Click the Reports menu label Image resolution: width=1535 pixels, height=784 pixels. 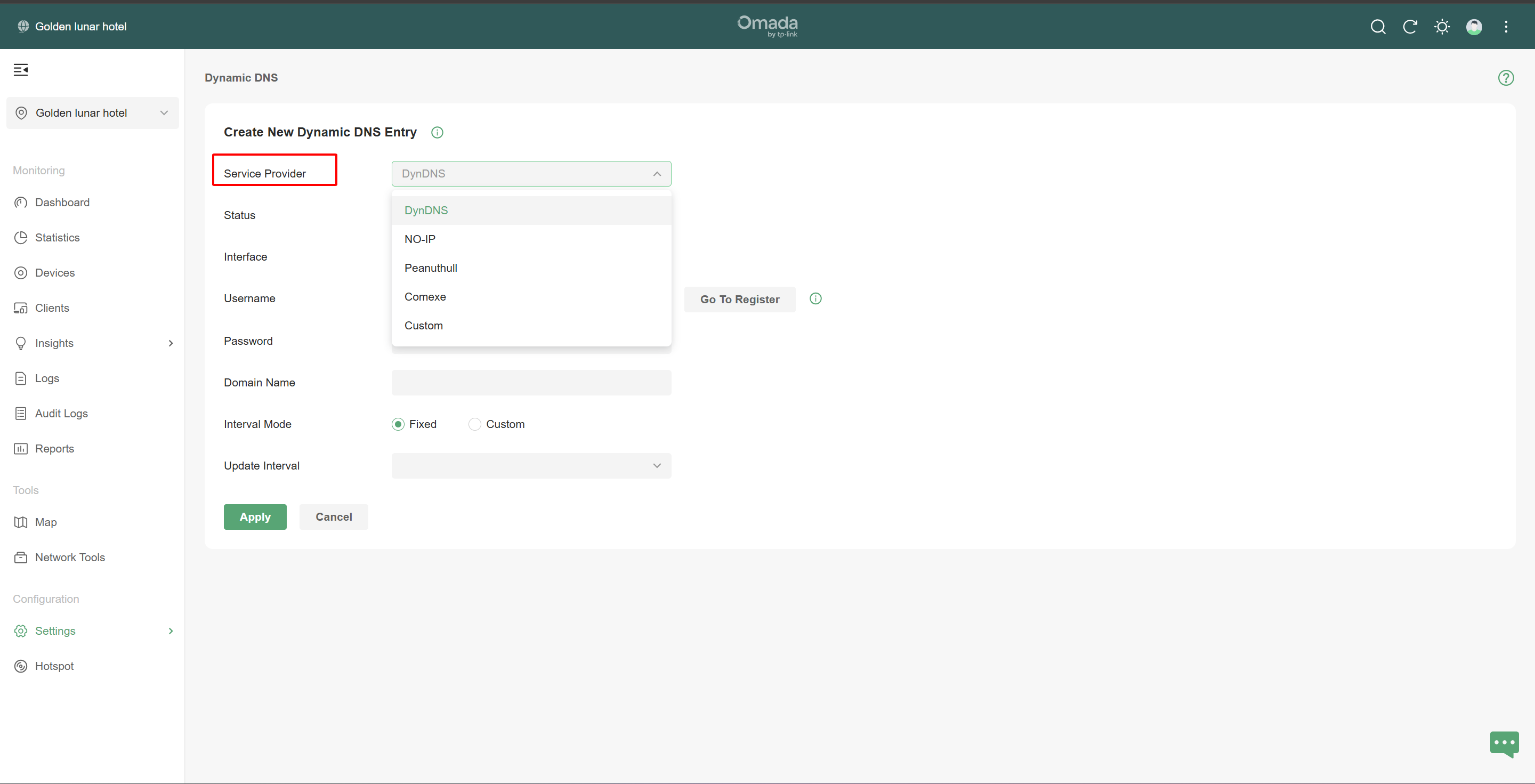pos(55,449)
